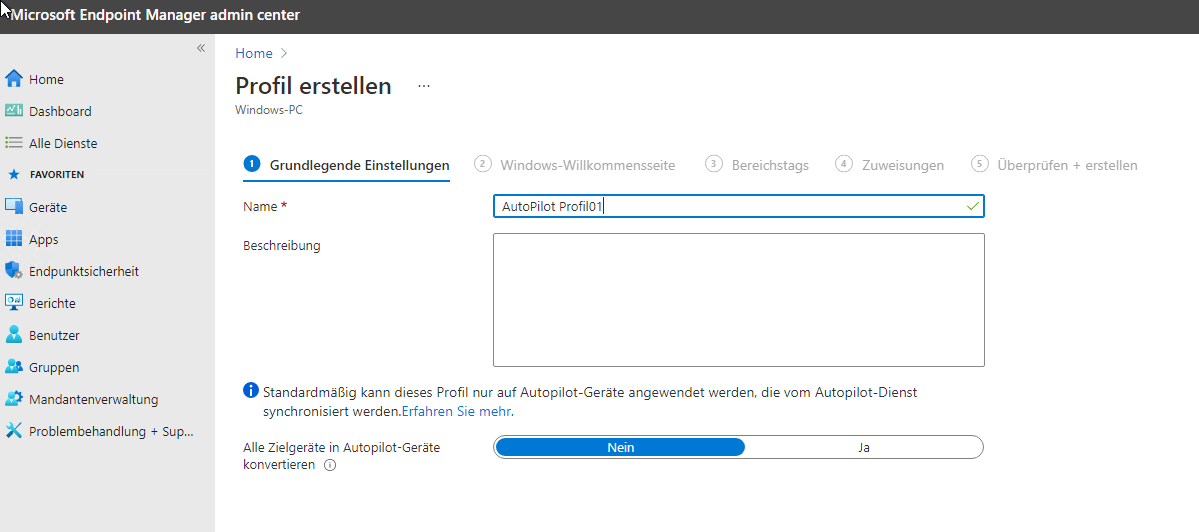Screen dimensions: 1199x532
Task: Collapse the sidebar with double chevron
Action: coord(201,48)
